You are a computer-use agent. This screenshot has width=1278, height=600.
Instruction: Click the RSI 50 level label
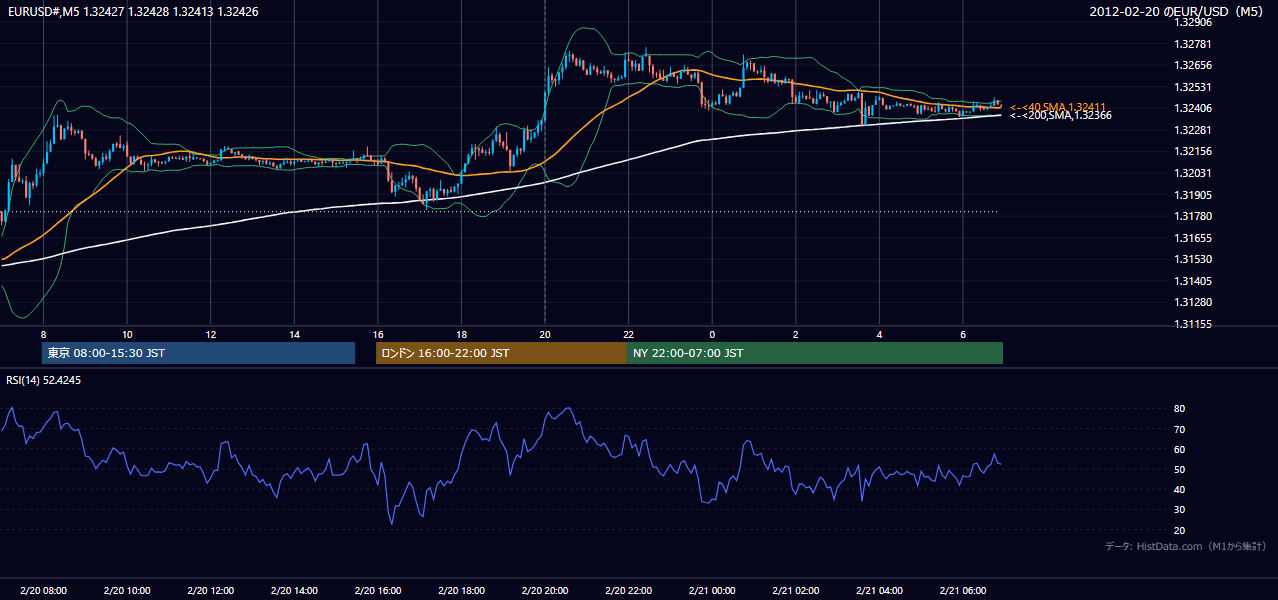tap(1179, 469)
